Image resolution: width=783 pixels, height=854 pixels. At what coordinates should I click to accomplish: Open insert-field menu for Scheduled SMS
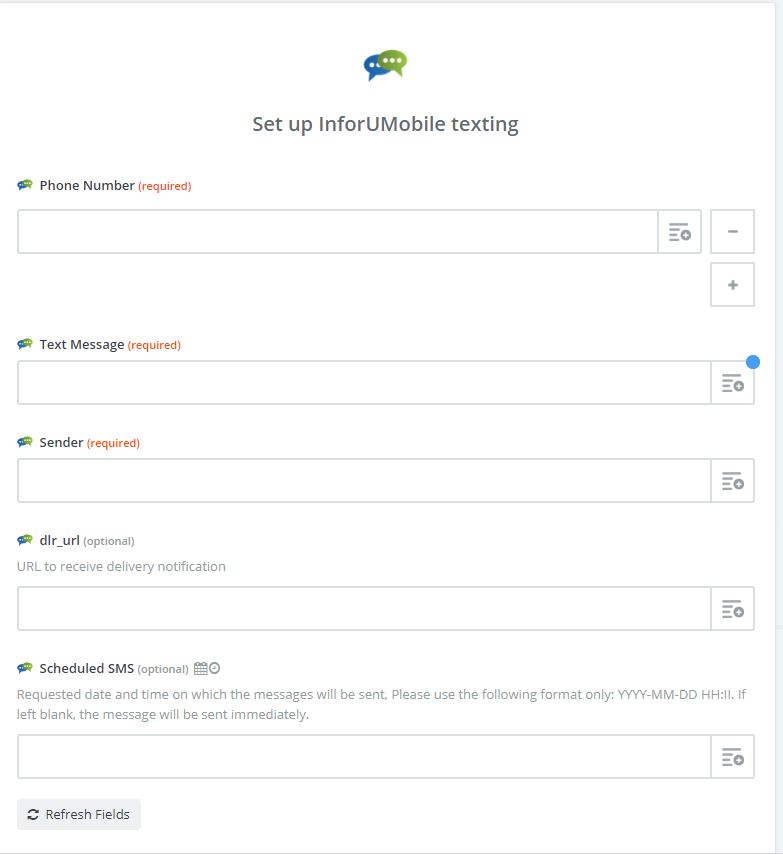(732, 757)
